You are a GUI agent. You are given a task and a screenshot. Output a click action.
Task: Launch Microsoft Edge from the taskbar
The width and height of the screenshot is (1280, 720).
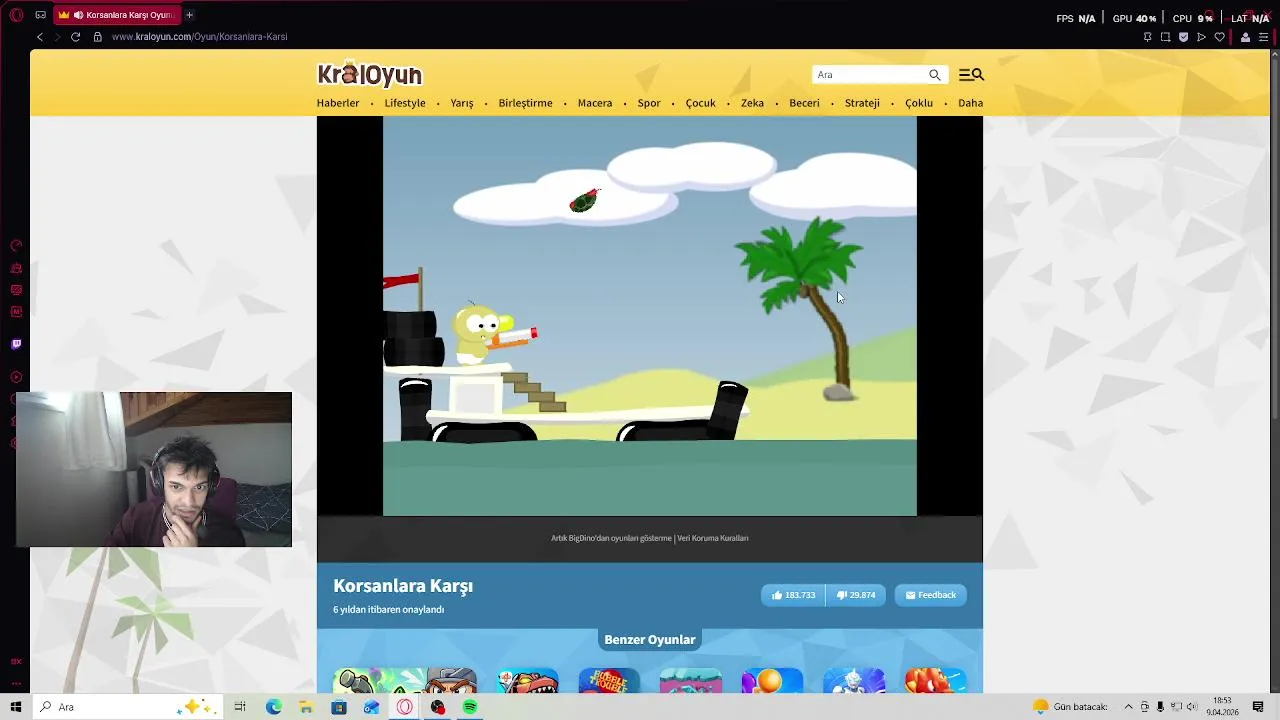tap(273, 707)
